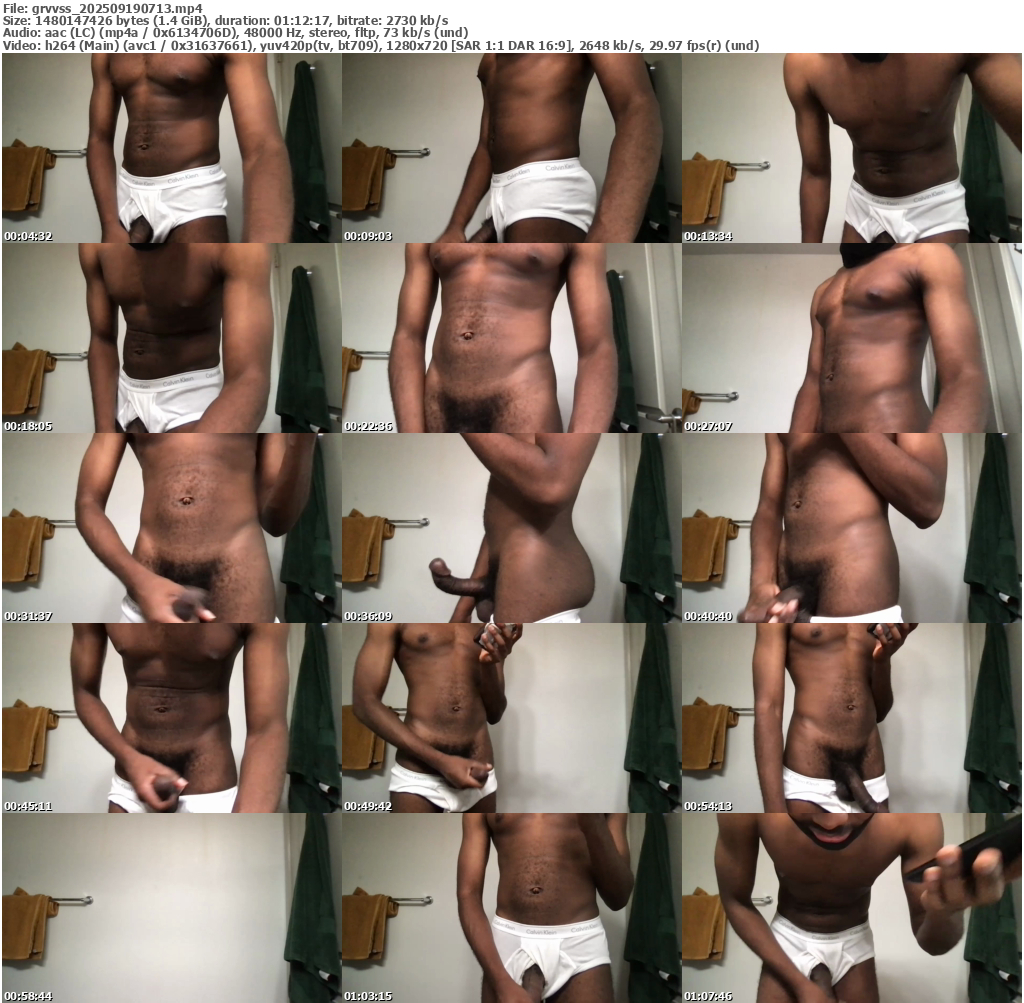Select the thumbnail labeled 00:13:34

[852, 148]
